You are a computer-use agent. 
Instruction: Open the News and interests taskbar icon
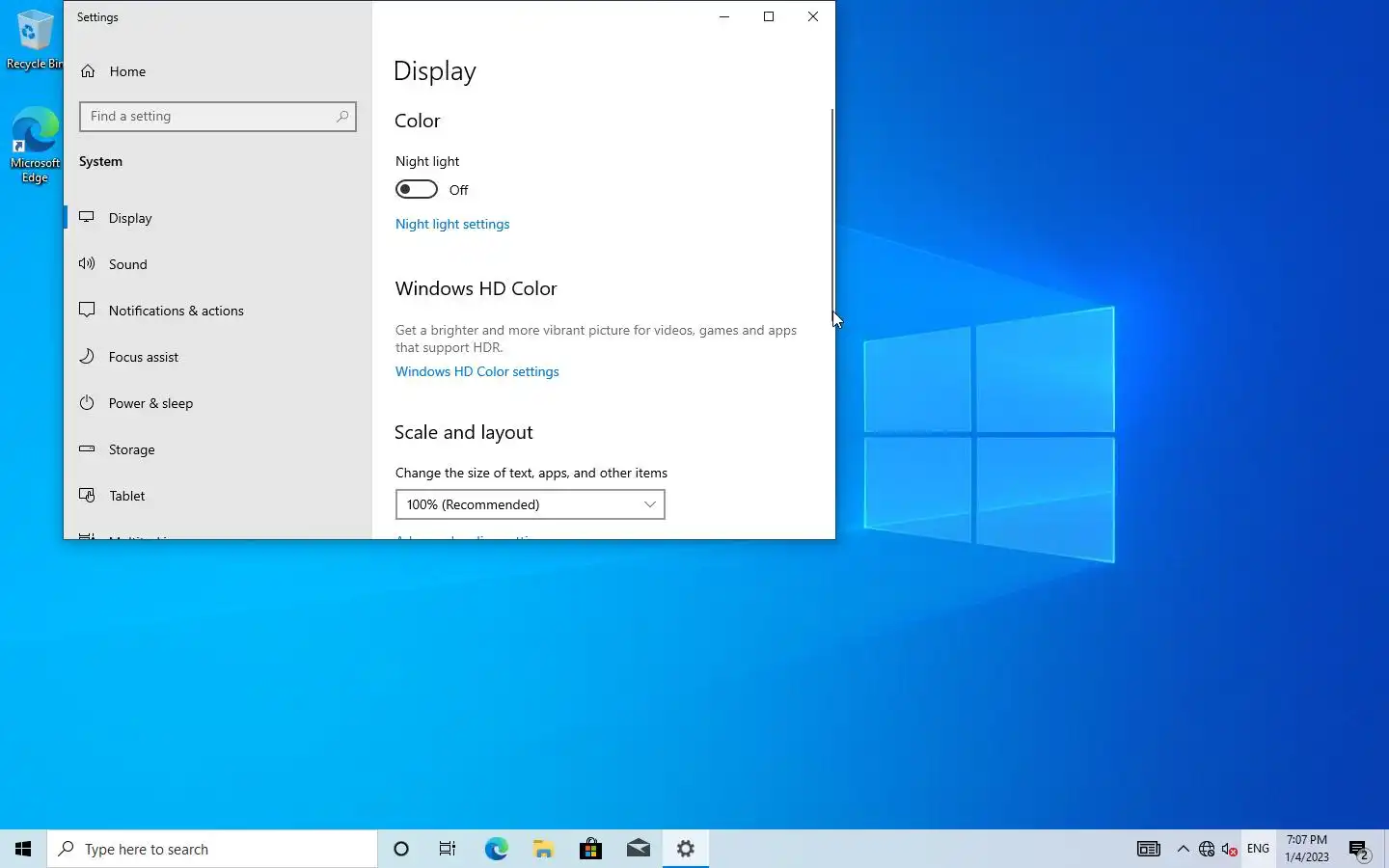pos(1148,849)
